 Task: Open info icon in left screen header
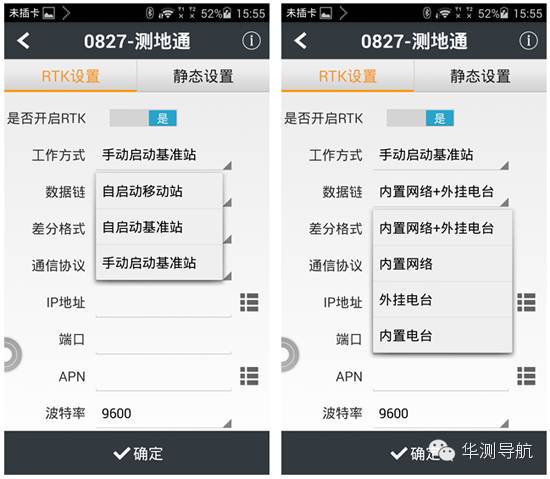pos(251,41)
